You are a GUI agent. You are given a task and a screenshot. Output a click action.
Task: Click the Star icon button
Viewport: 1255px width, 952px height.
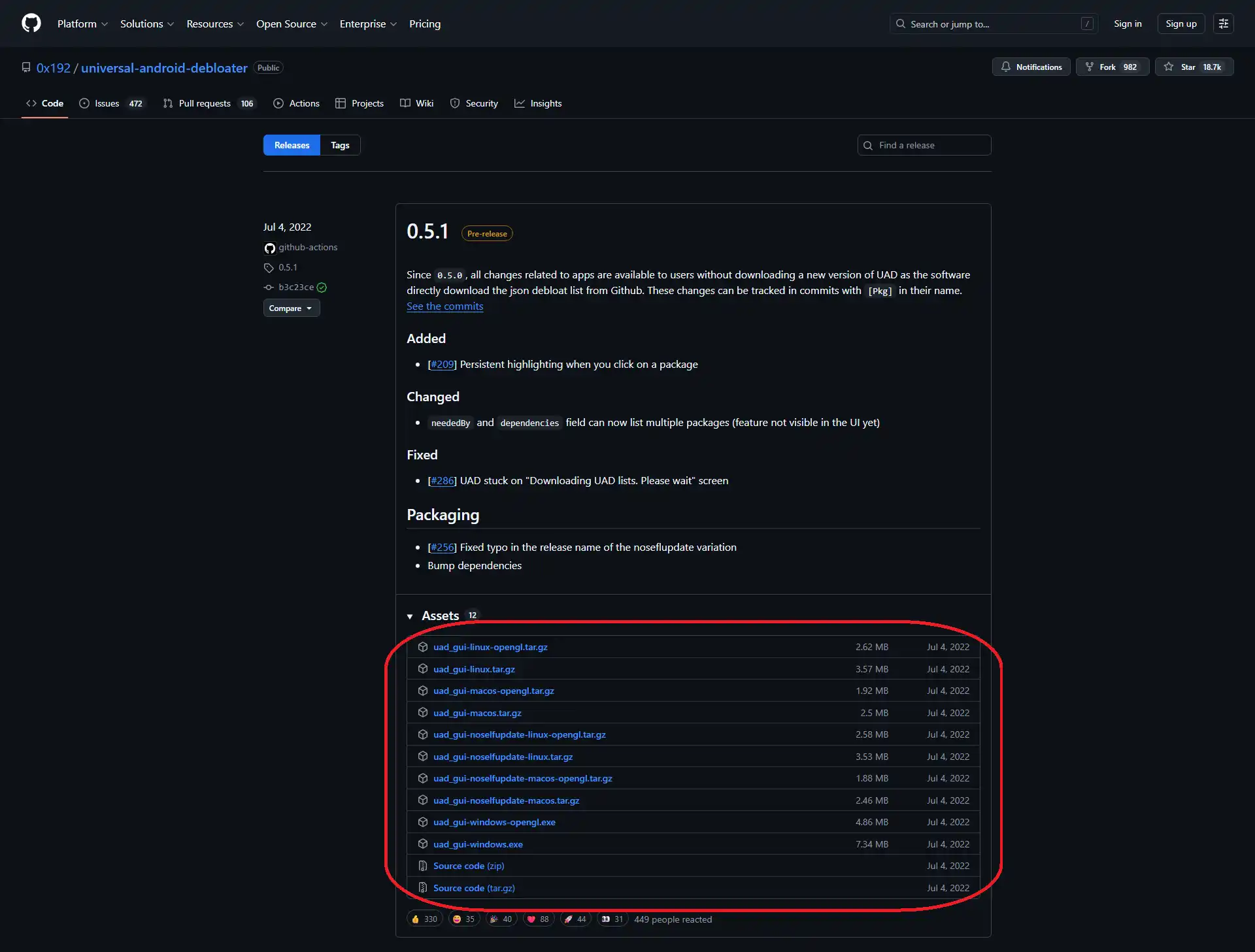pyautogui.click(x=1169, y=67)
